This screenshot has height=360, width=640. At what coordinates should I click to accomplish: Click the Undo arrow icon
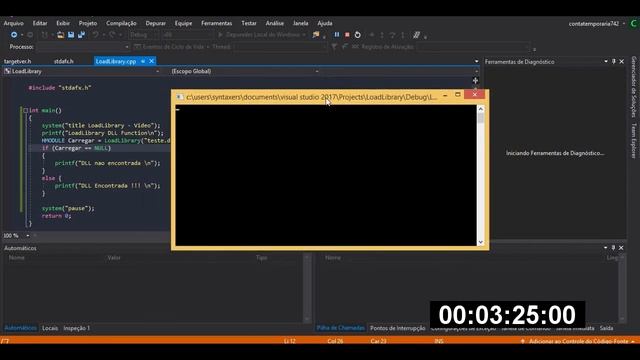click(96, 35)
